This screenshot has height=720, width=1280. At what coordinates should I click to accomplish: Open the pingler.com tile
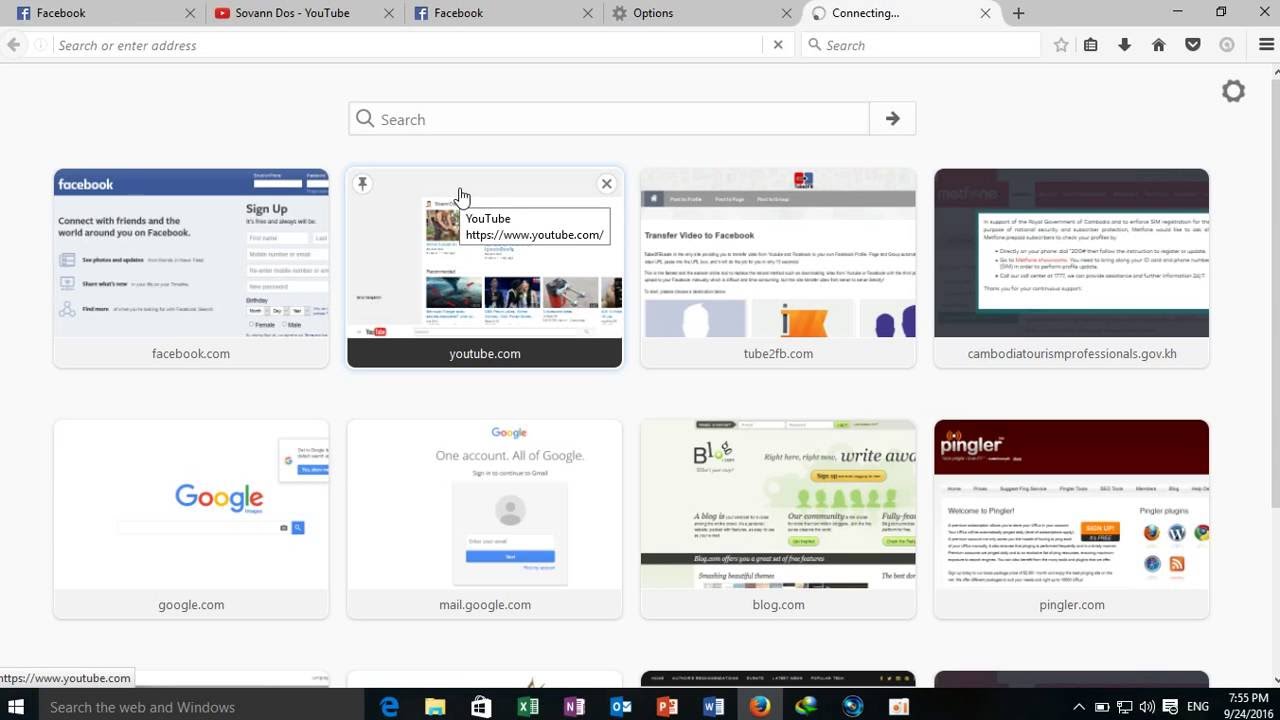point(1072,519)
